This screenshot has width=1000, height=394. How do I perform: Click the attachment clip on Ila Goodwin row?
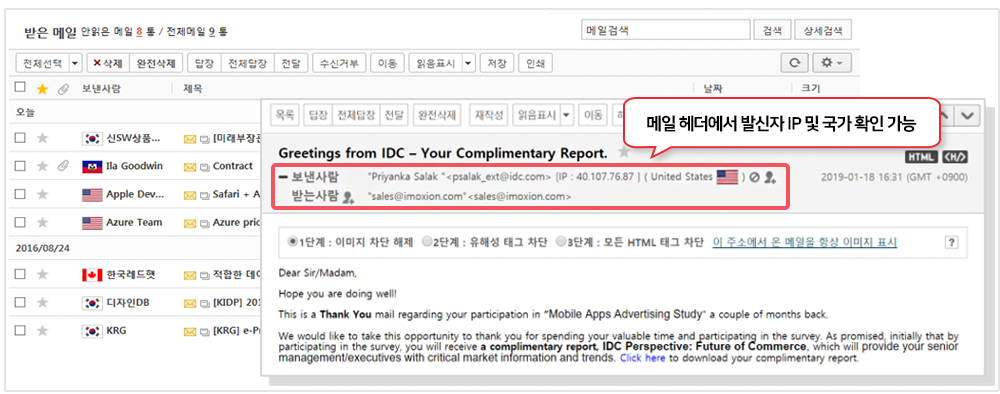point(62,166)
